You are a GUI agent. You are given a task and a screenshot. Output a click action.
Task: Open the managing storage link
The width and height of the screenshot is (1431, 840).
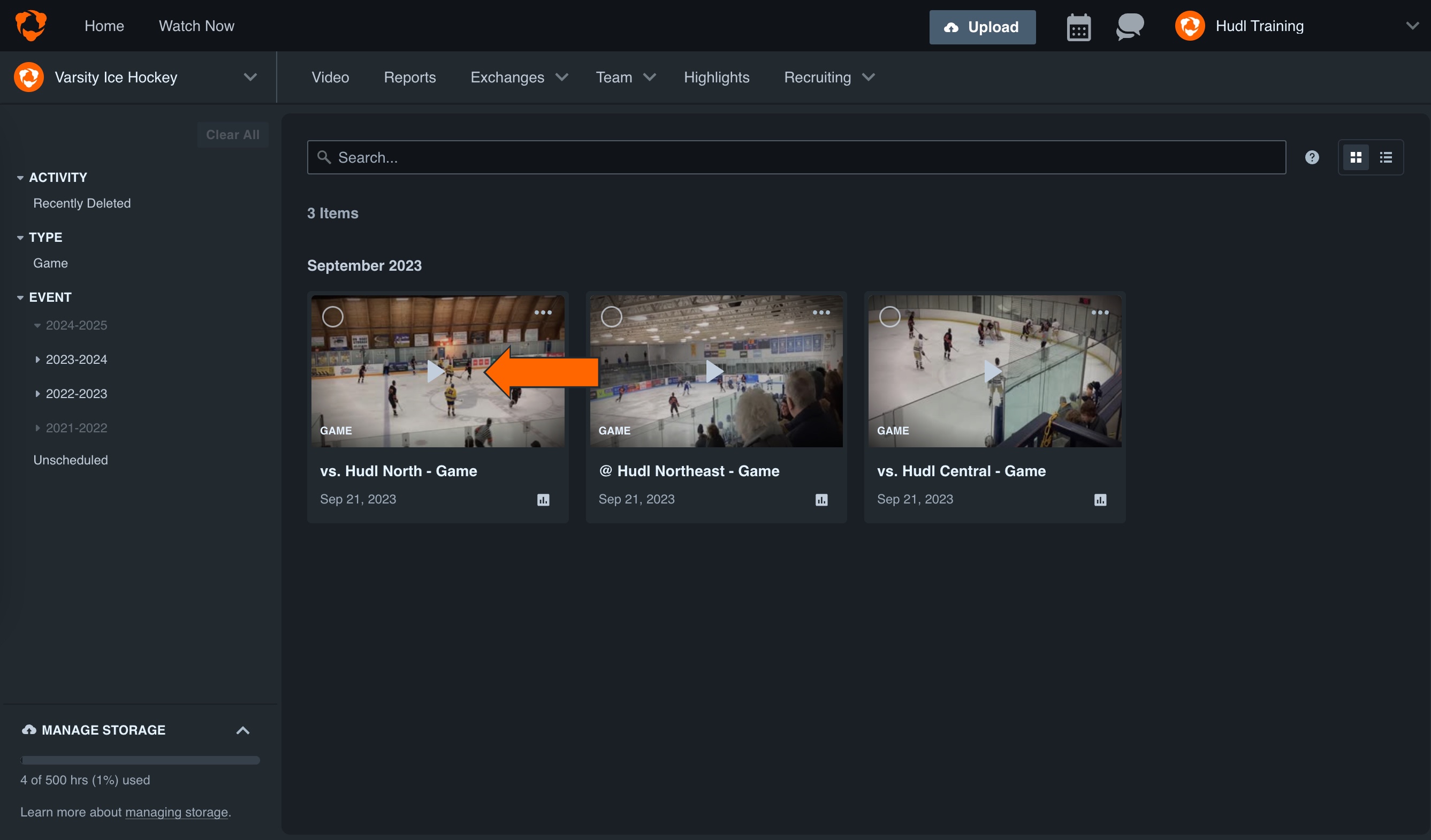point(177,812)
